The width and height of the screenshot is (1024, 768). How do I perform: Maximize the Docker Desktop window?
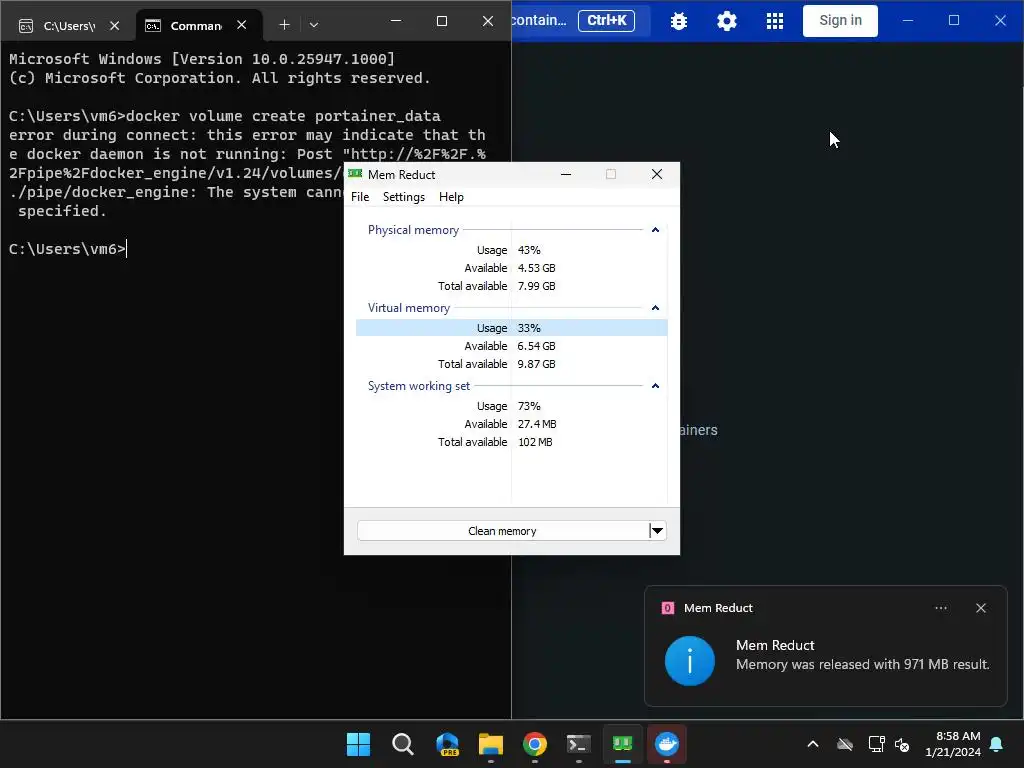[x=953, y=20]
